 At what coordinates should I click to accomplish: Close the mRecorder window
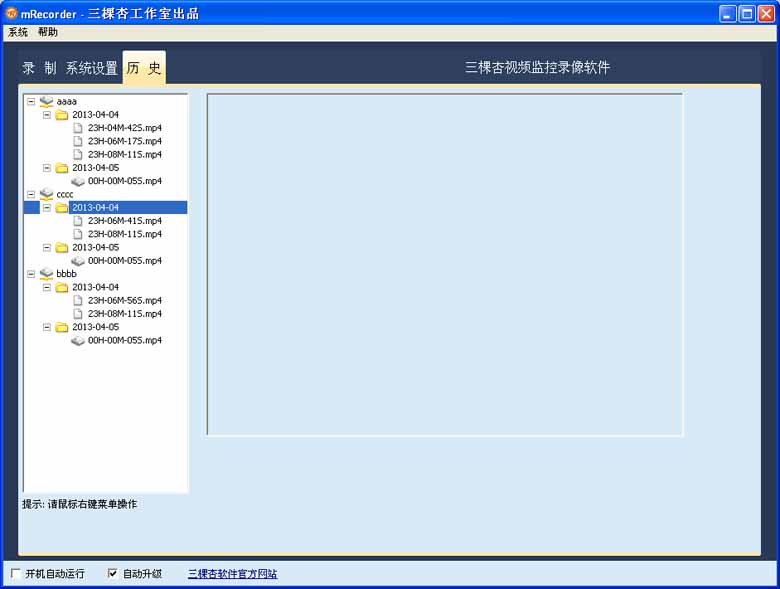(x=766, y=13)
